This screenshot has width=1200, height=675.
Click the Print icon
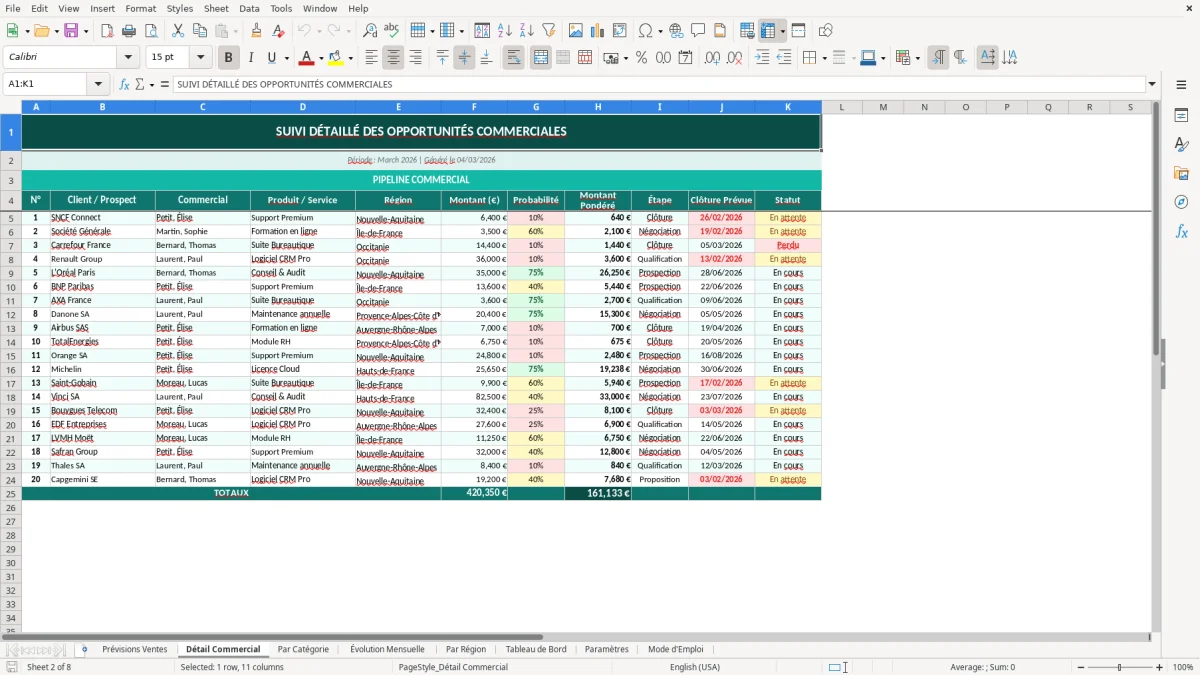tap(129, 31)
